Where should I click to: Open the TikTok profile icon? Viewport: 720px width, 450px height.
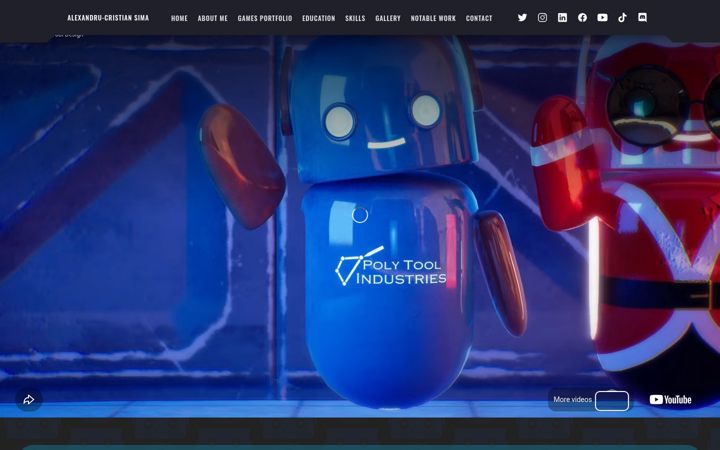(622, 17)
